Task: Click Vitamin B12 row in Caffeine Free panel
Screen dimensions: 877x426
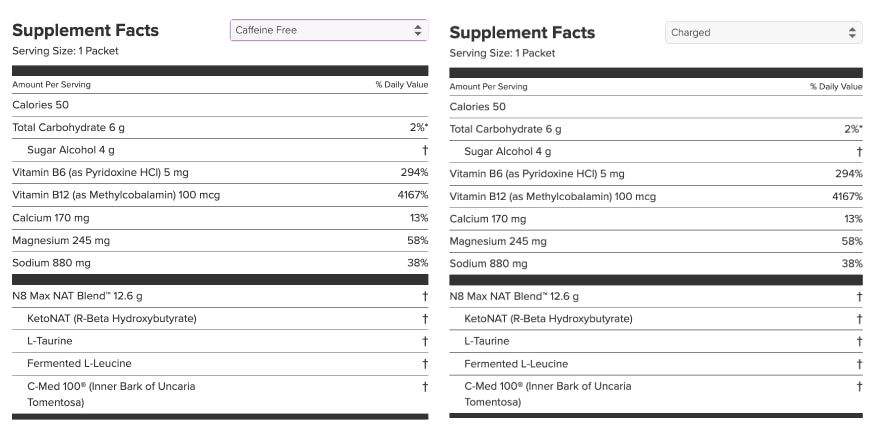Action: 116,195
